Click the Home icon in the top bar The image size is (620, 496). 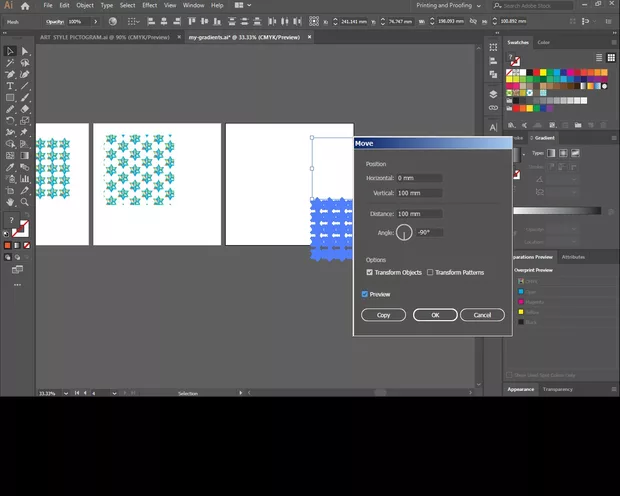(26, 6)
